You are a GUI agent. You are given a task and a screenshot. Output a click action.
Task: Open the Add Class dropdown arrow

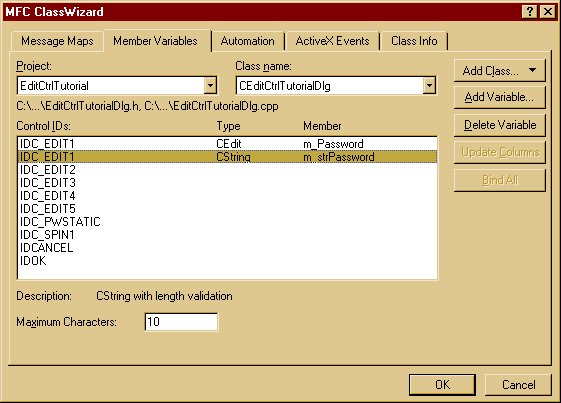click(x=532, y=70)
